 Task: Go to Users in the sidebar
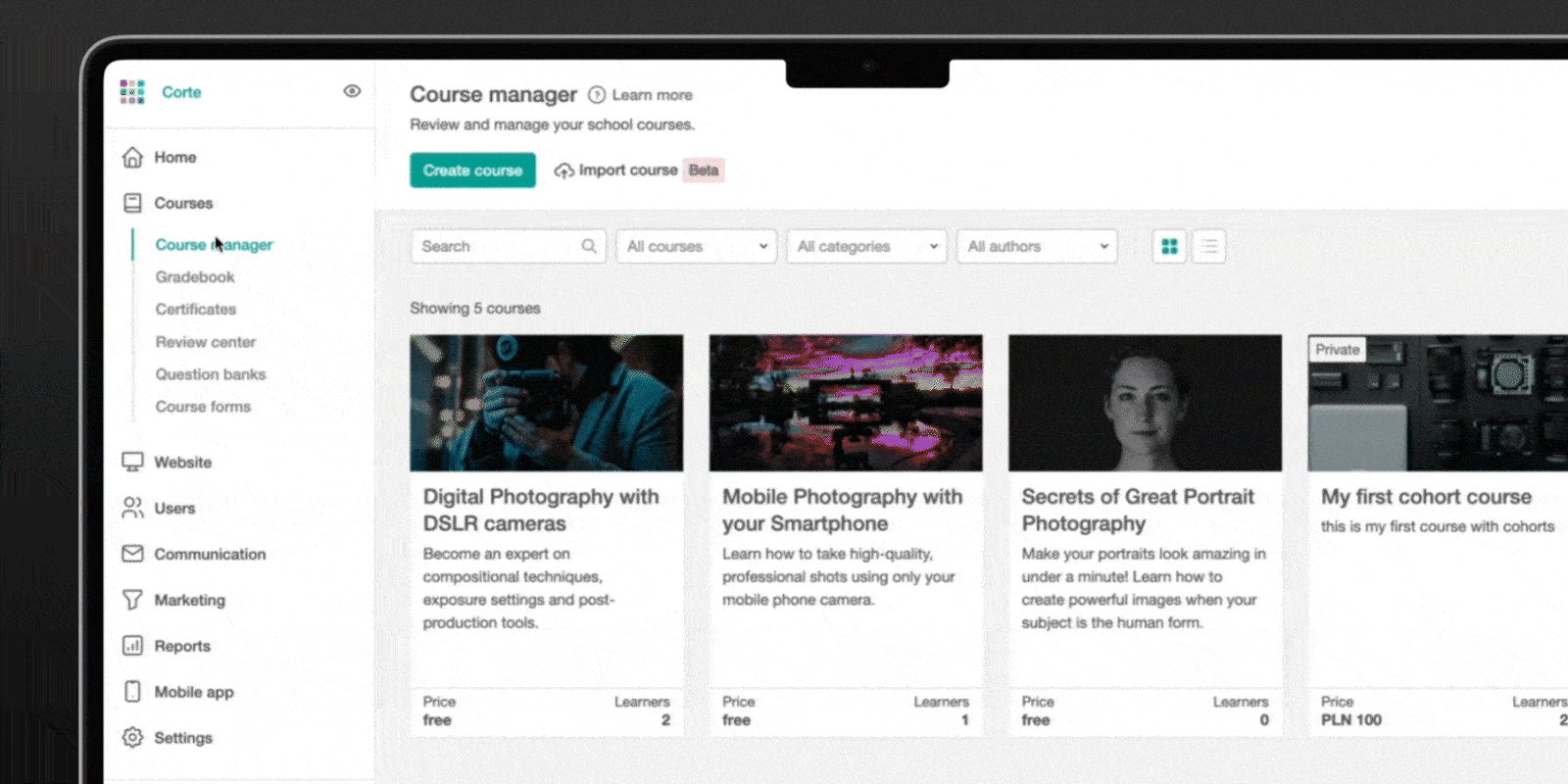click(173, 508)
